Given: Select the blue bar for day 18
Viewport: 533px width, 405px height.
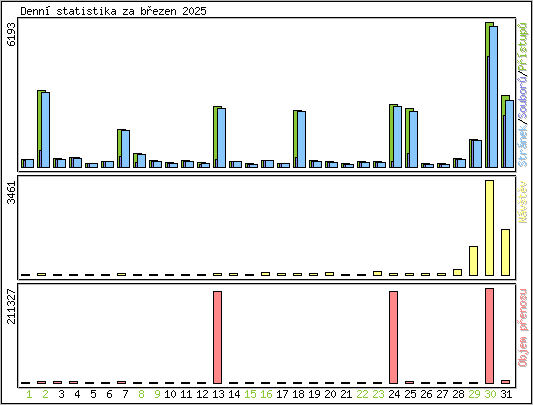Looking at the screenshot, I should click(302, 139).
